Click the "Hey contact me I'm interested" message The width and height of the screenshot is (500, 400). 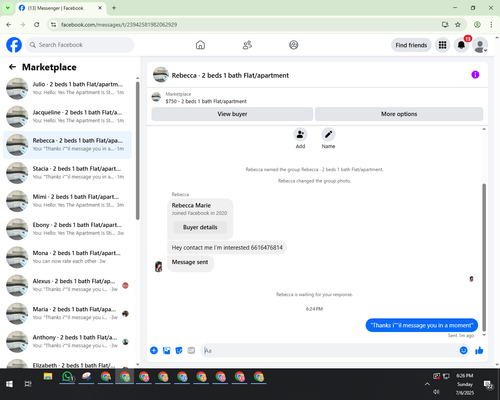pos(227,248)
